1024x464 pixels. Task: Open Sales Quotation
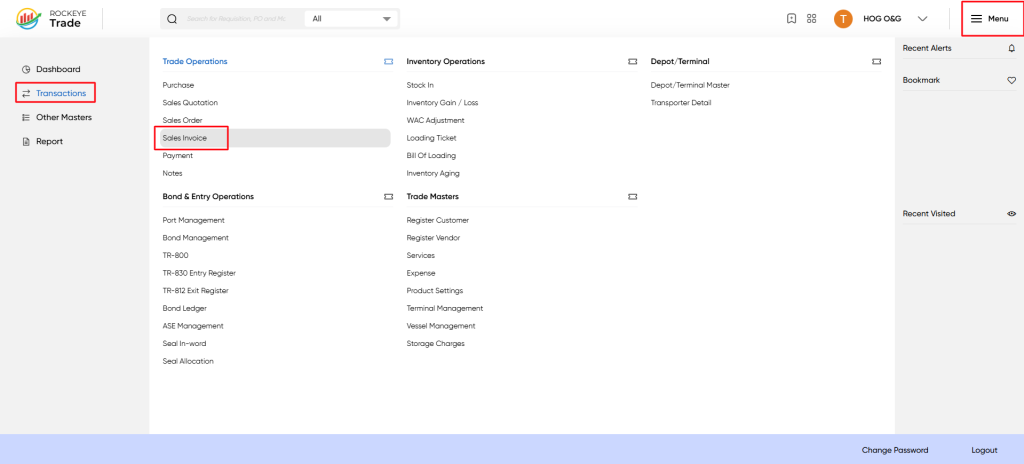[x=190, y=103]
